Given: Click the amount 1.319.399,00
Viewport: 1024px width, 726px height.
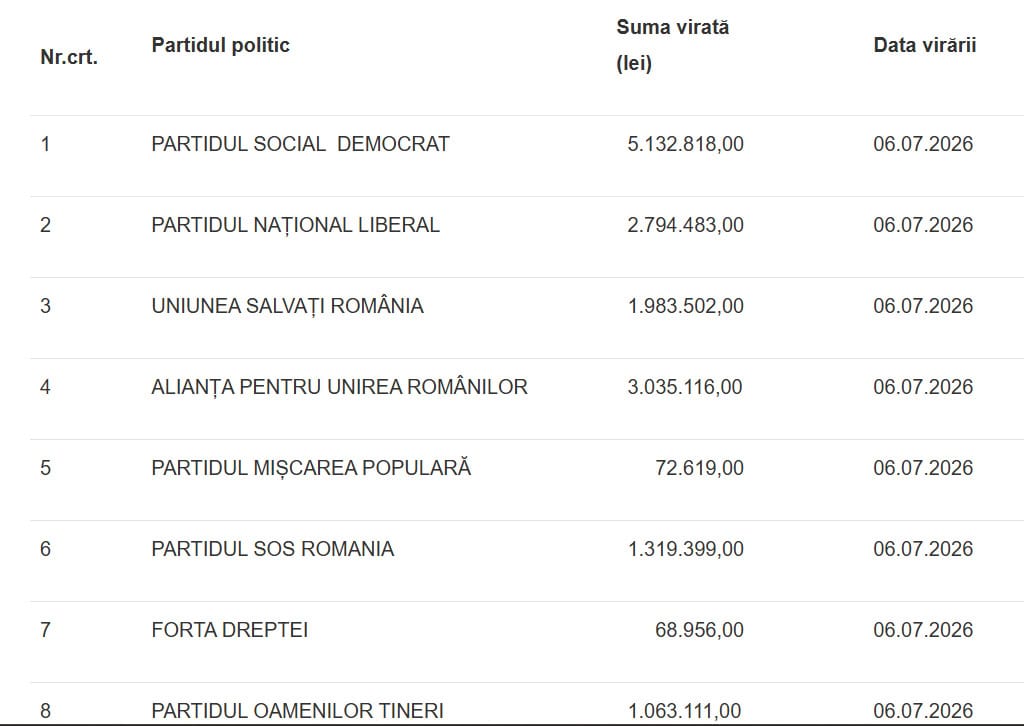Looking at the screenshot, I should 686,548.
